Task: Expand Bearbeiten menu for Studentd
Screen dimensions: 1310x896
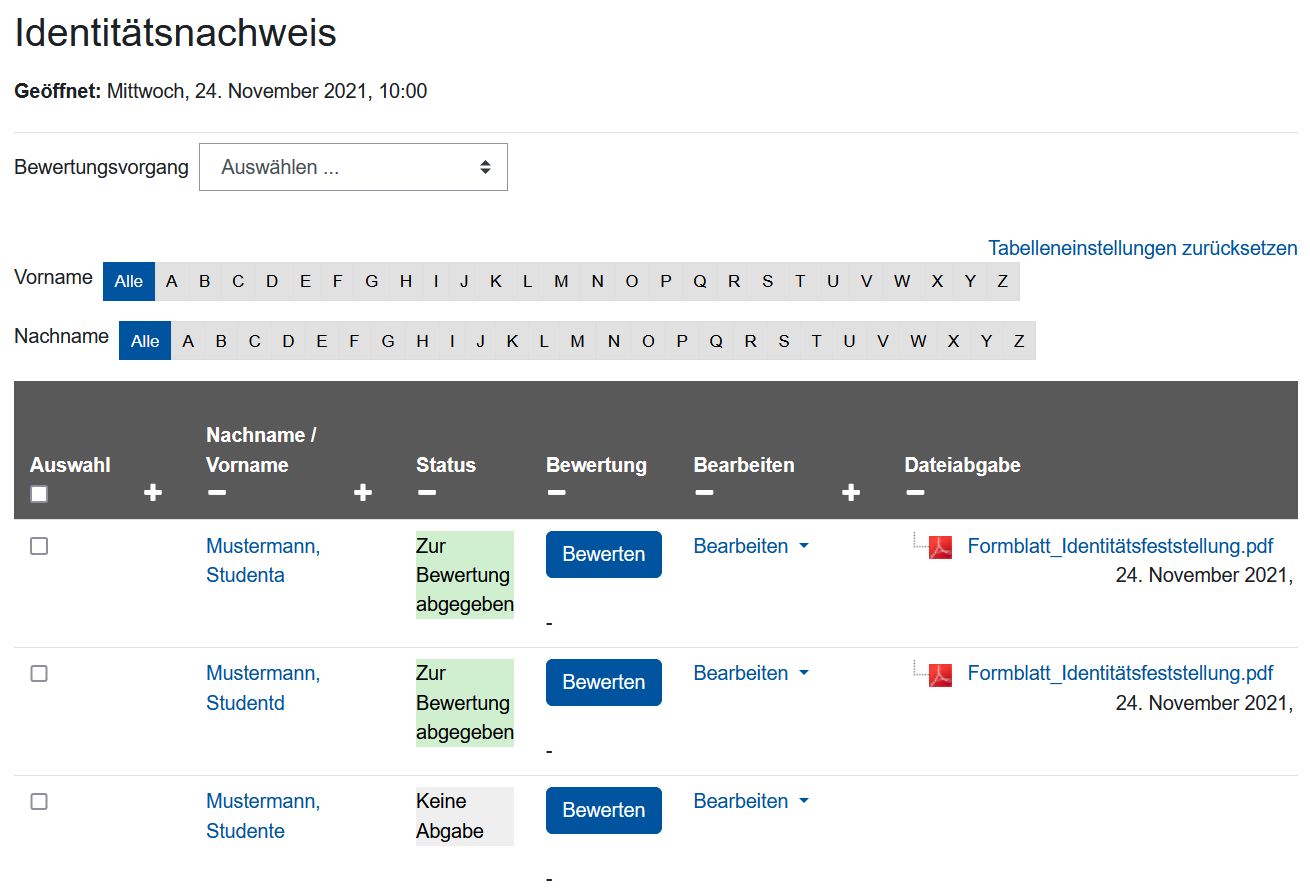Action: (x=751, y=673)
